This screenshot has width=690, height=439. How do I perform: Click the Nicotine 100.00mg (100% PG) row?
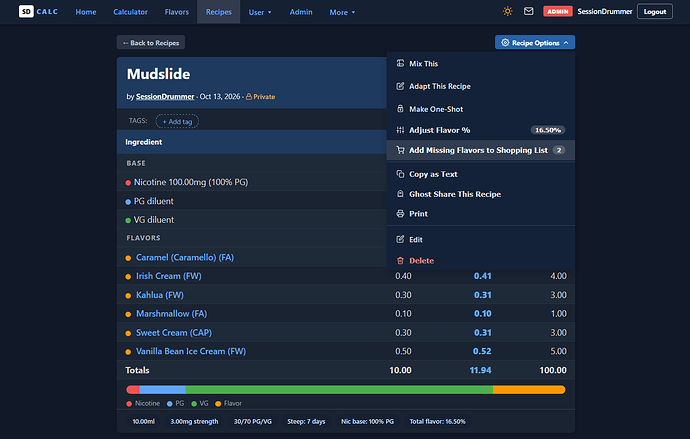(x=252, y=182)
